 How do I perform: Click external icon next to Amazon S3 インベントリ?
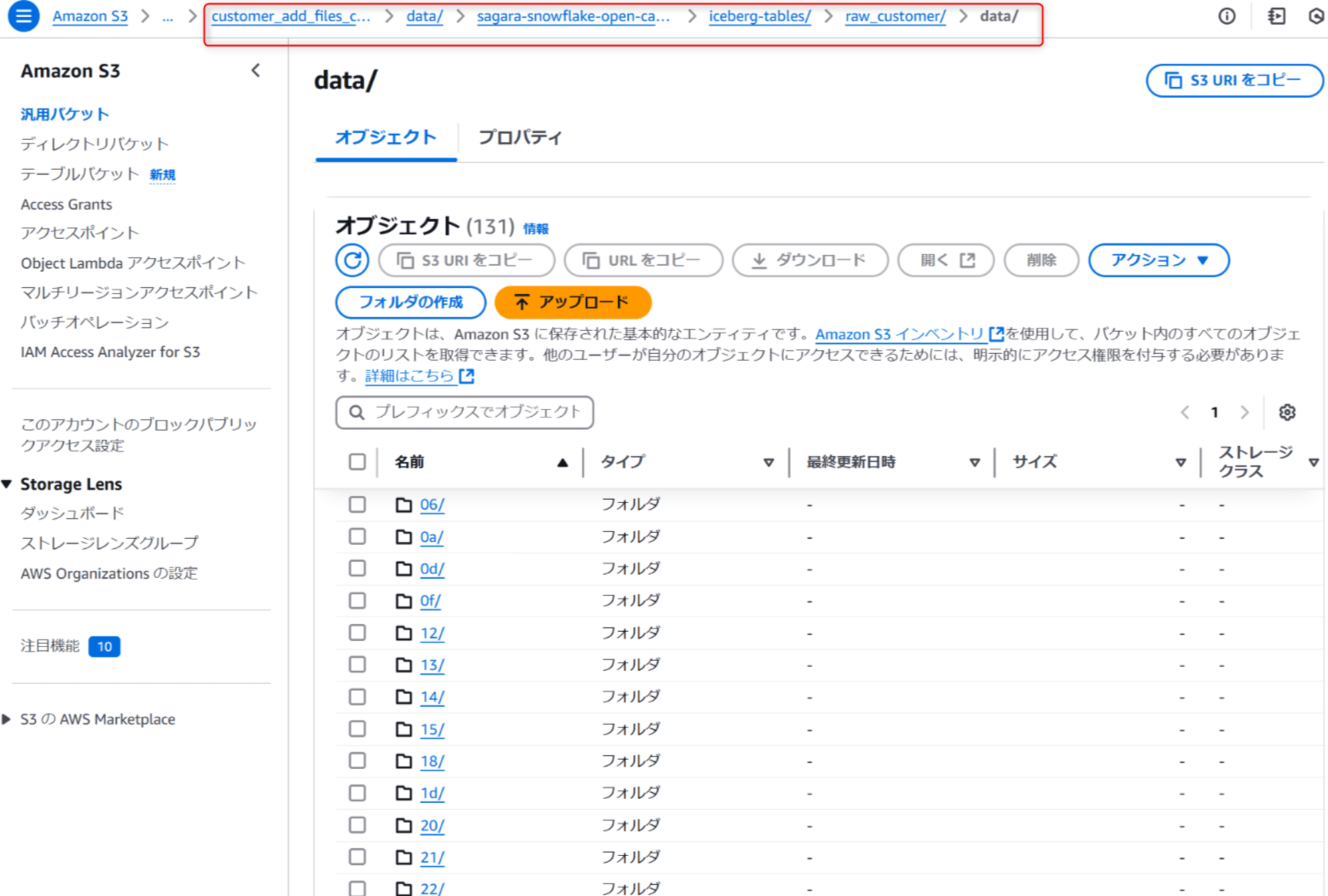(x=996, y=334)
